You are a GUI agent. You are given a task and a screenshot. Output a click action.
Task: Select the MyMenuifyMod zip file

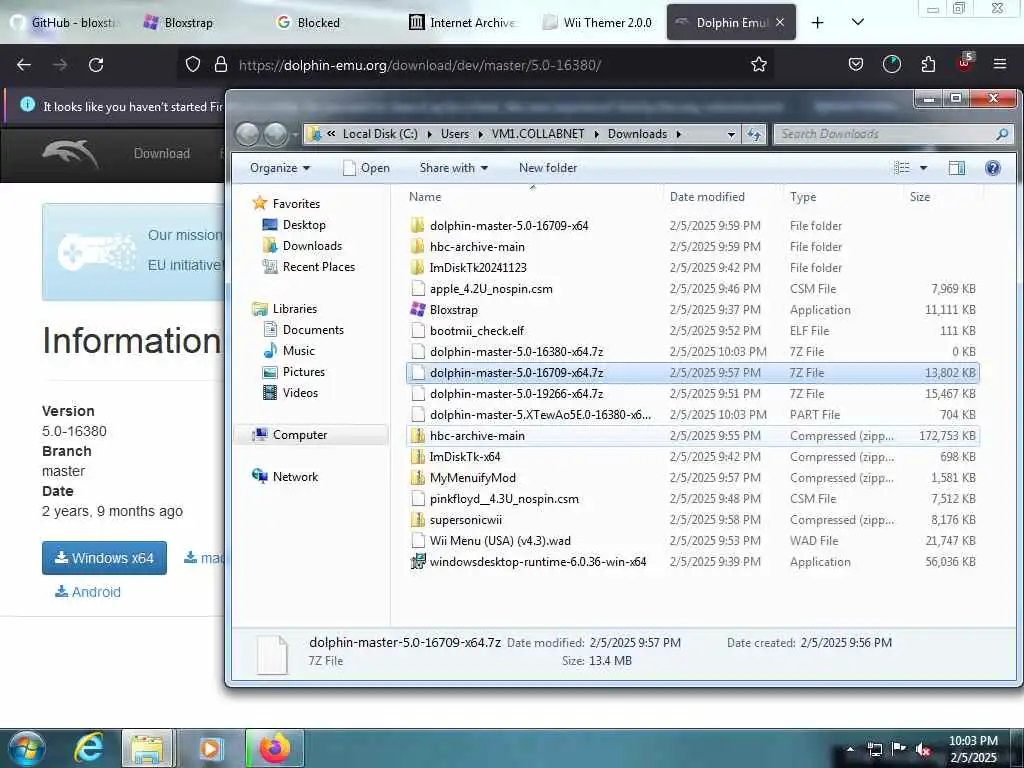coord(692,477)
